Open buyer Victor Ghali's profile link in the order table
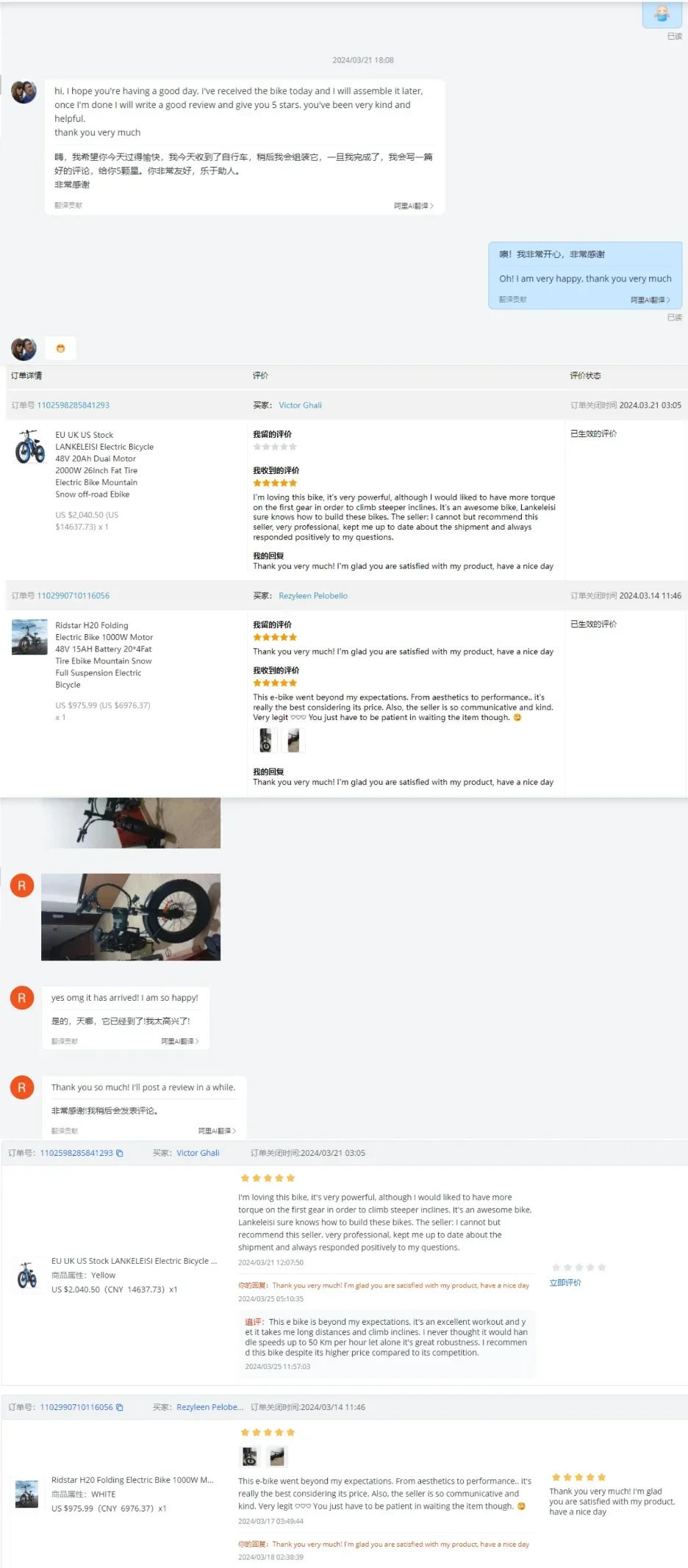 click(300, 405)
